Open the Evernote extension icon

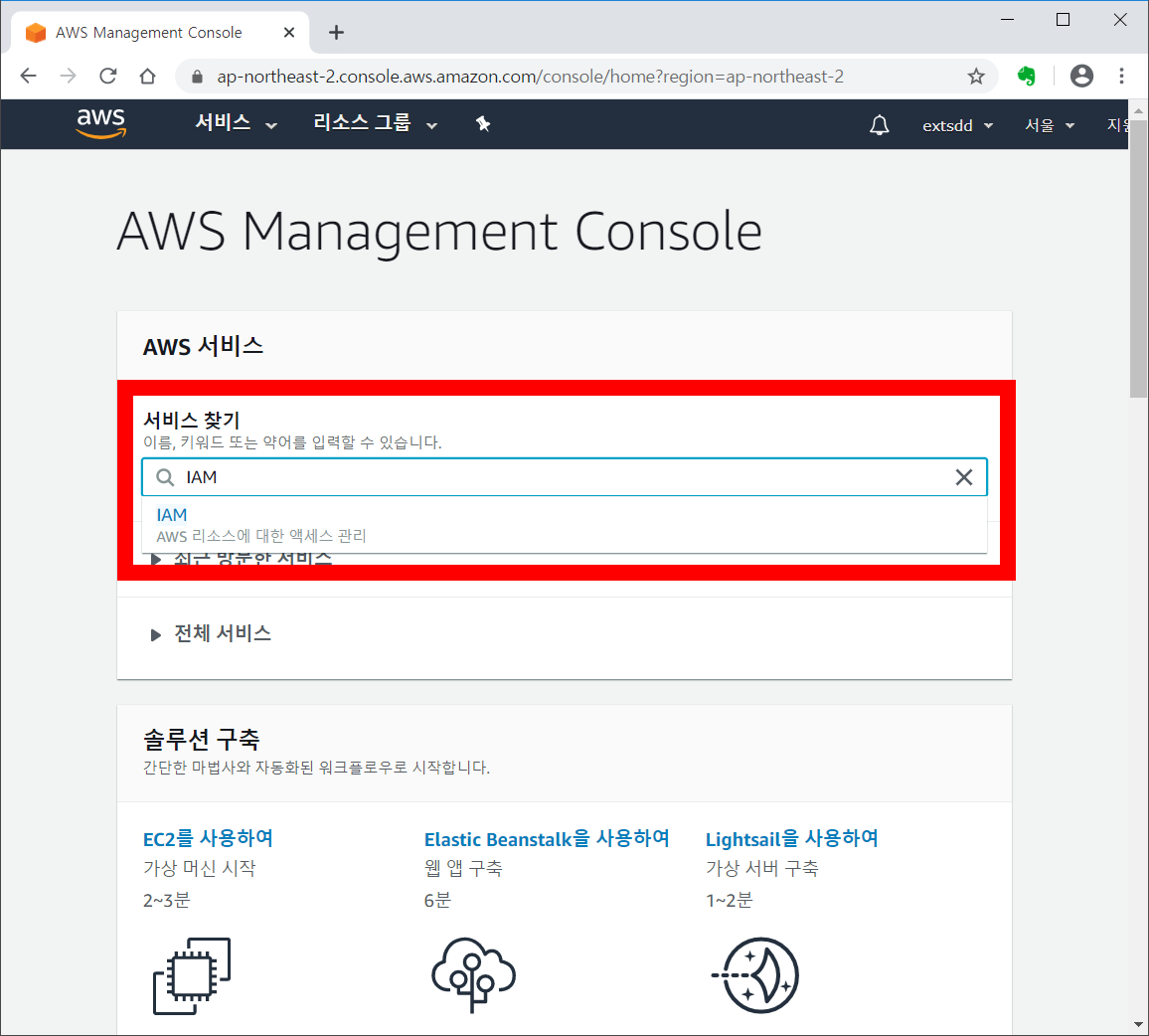1027,76
